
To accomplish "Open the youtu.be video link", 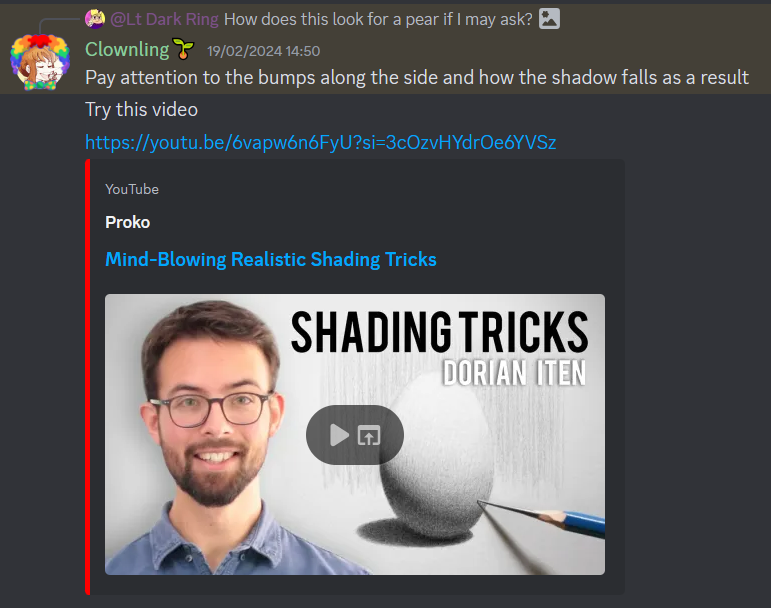I will coord(321,142).
